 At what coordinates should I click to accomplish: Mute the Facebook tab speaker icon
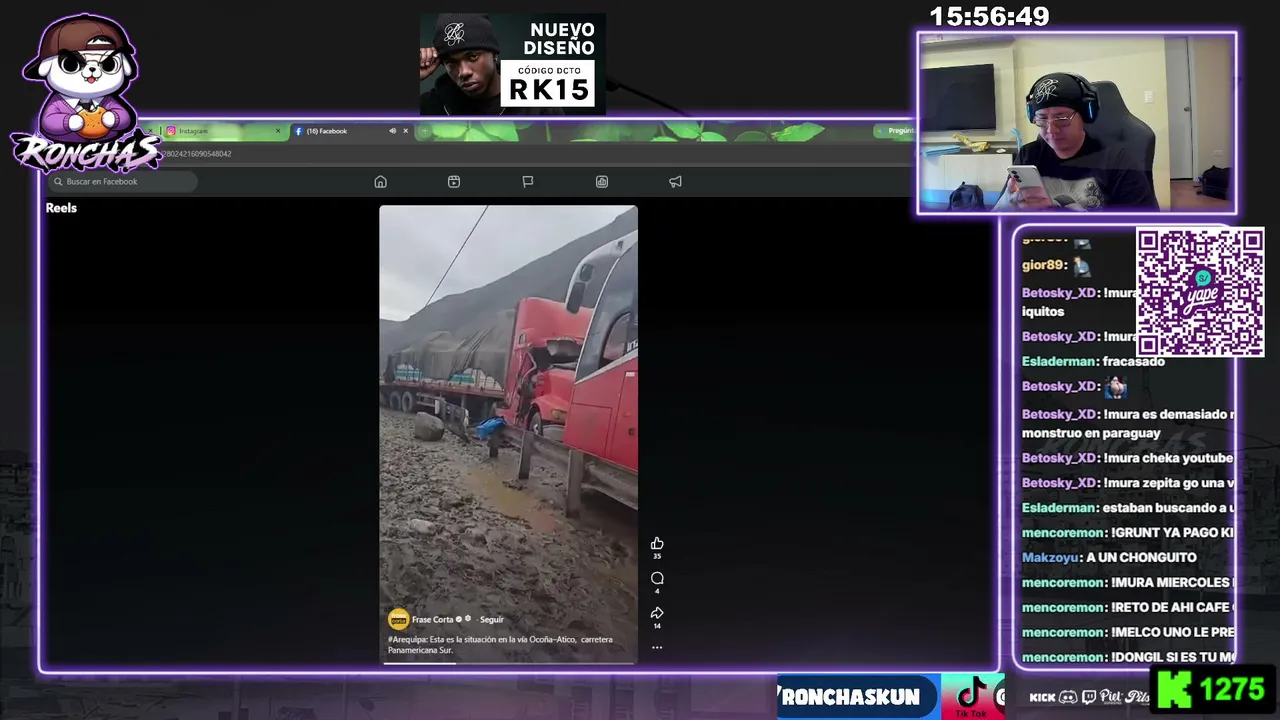[392, 131]
